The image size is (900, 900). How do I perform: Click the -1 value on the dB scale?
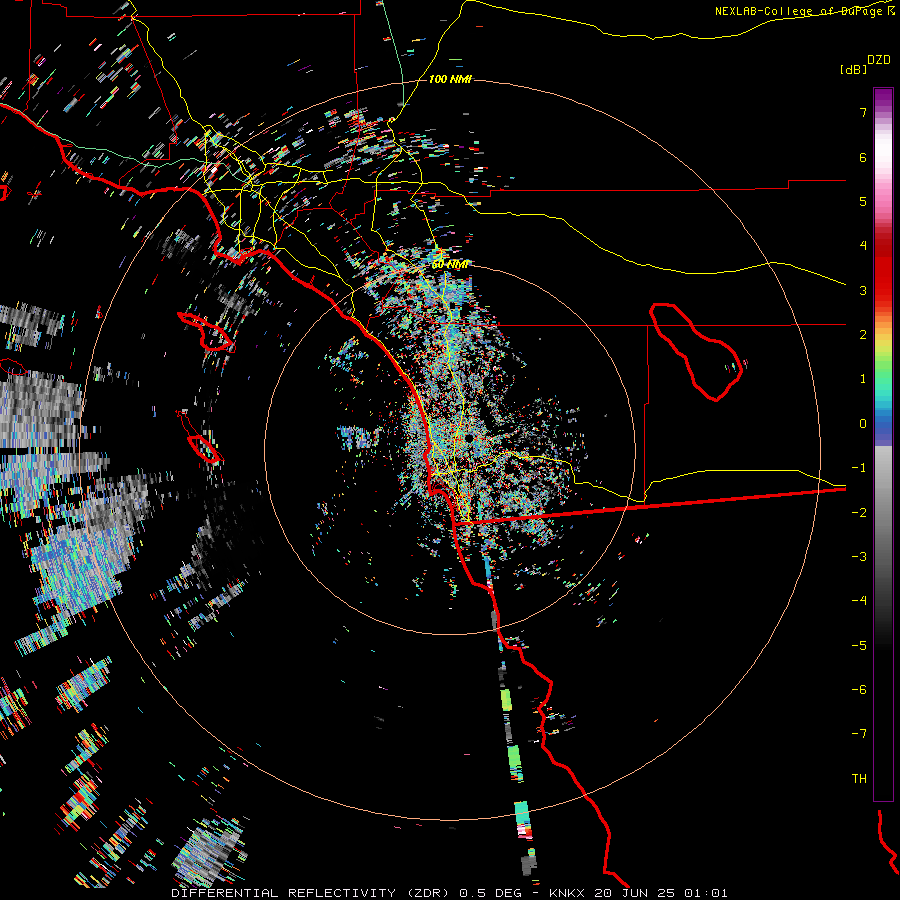(859, 468)
